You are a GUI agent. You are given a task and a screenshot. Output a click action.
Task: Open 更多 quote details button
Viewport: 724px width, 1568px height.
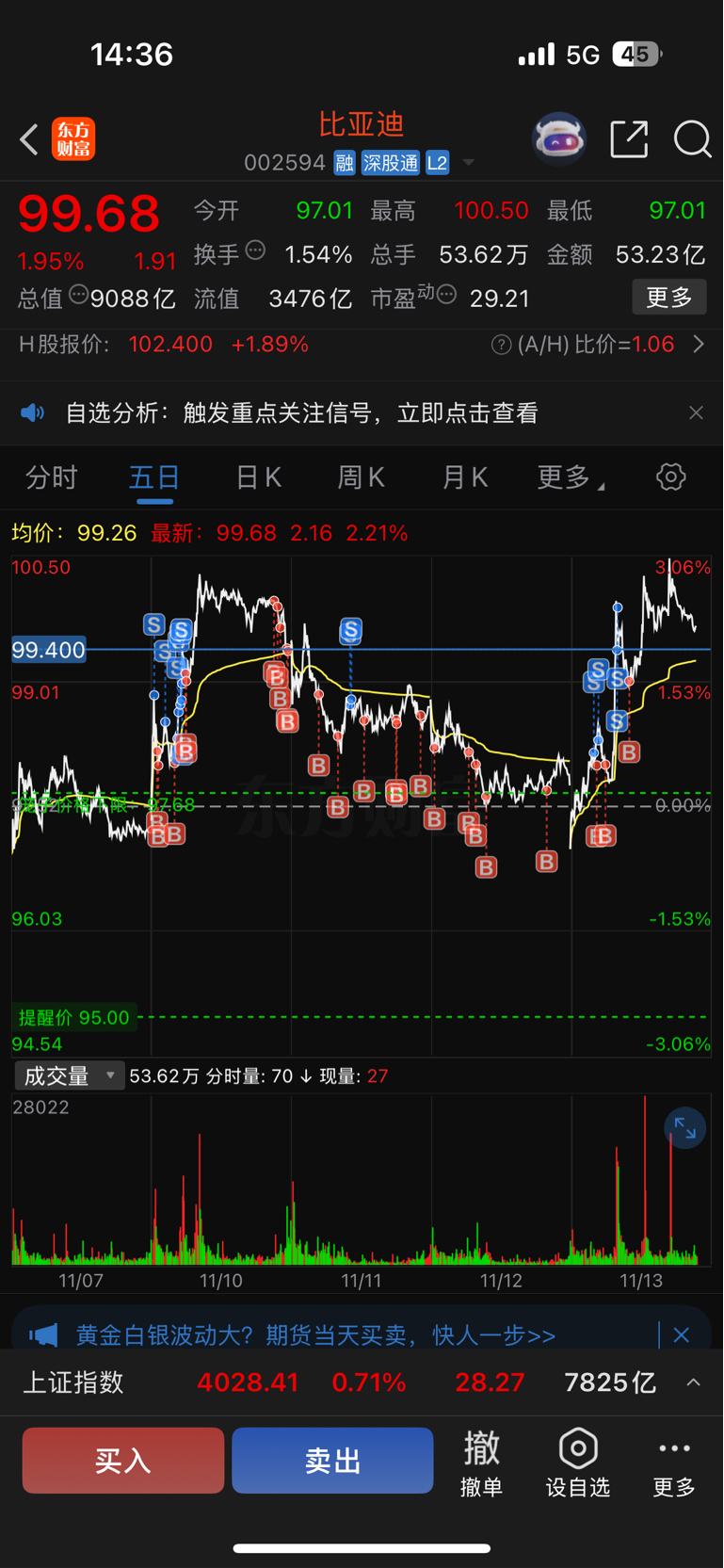(669, 298)
